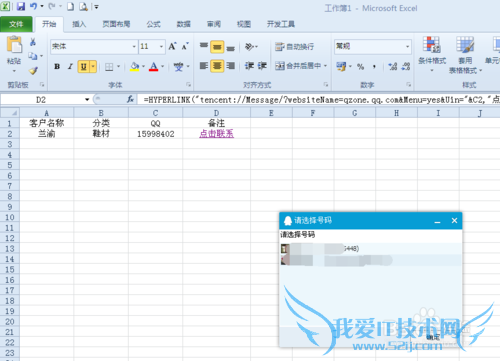Click the fx Insert Function button
Viewport: 500px width, 361px height.
[130, 99]
